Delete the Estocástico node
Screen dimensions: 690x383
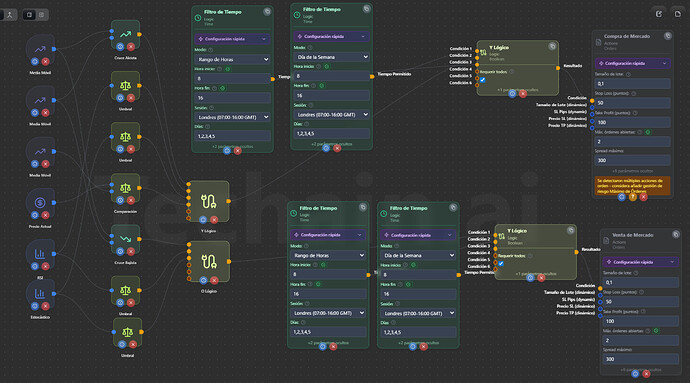click(45, 306)
